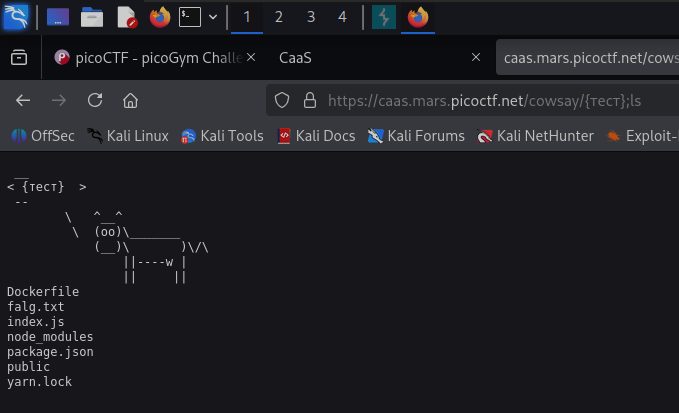The height and width of the screenshot is (413, 679).
Task: Go back to previous page
Action: click(23, 100)
